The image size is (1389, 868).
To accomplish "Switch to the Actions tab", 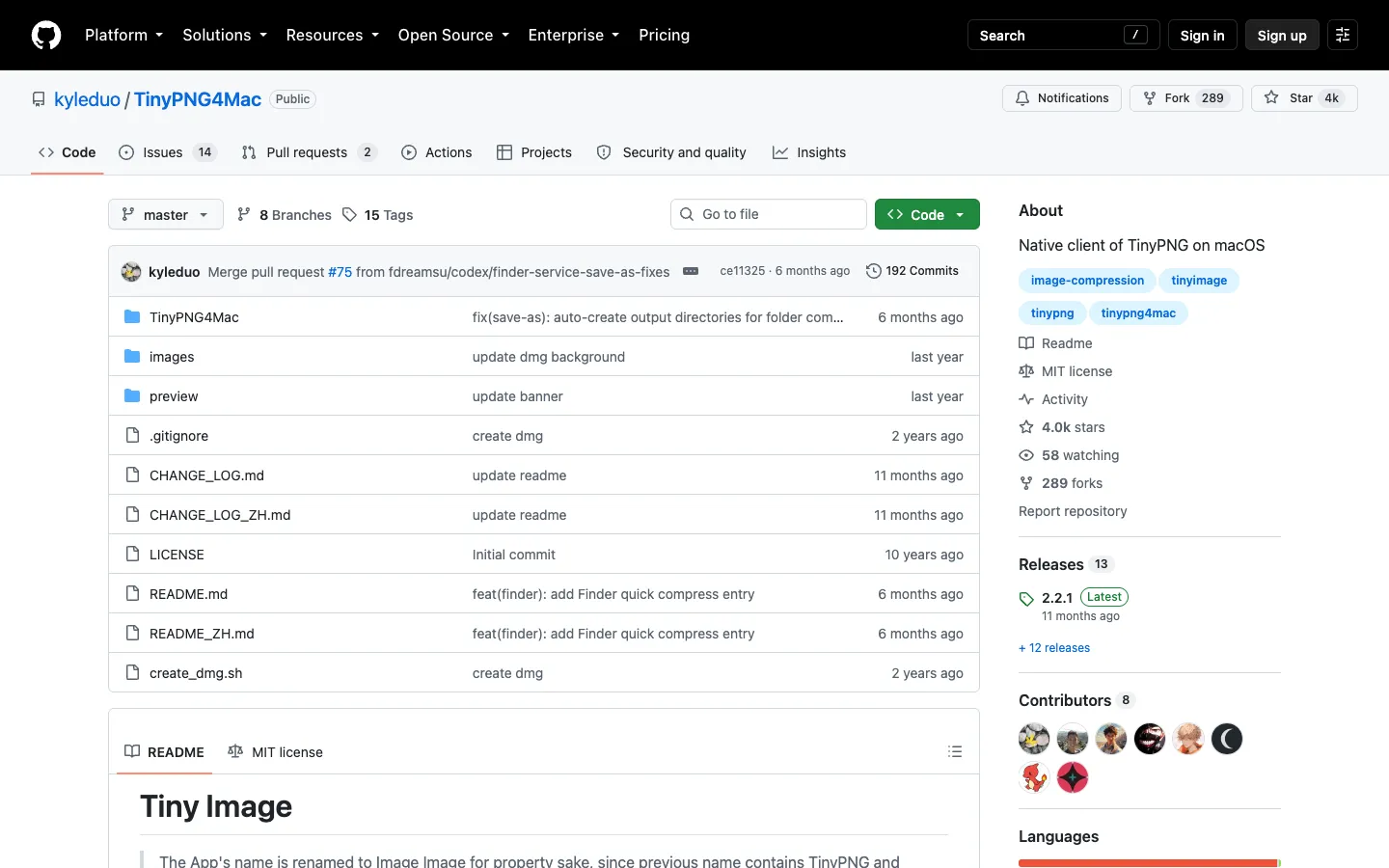I will pos(437,152).
